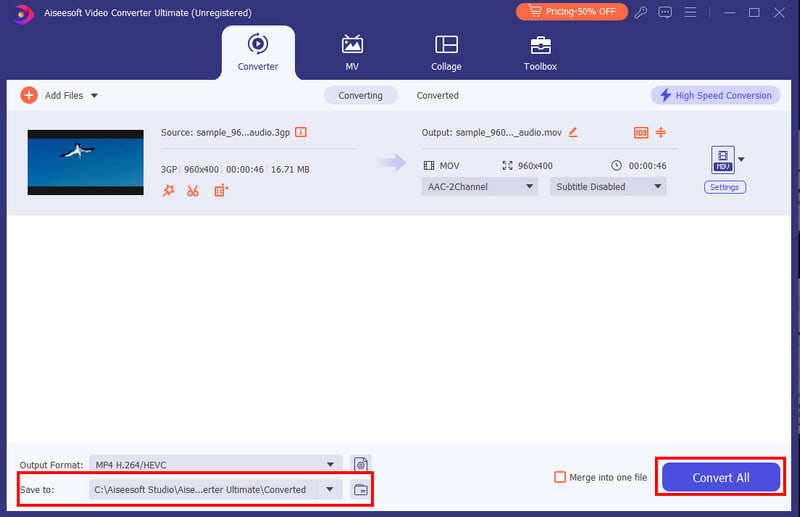The width and height of the screenshot is (800, 517).
Task: Minimize the application window
Action: [x=730, y=12]
